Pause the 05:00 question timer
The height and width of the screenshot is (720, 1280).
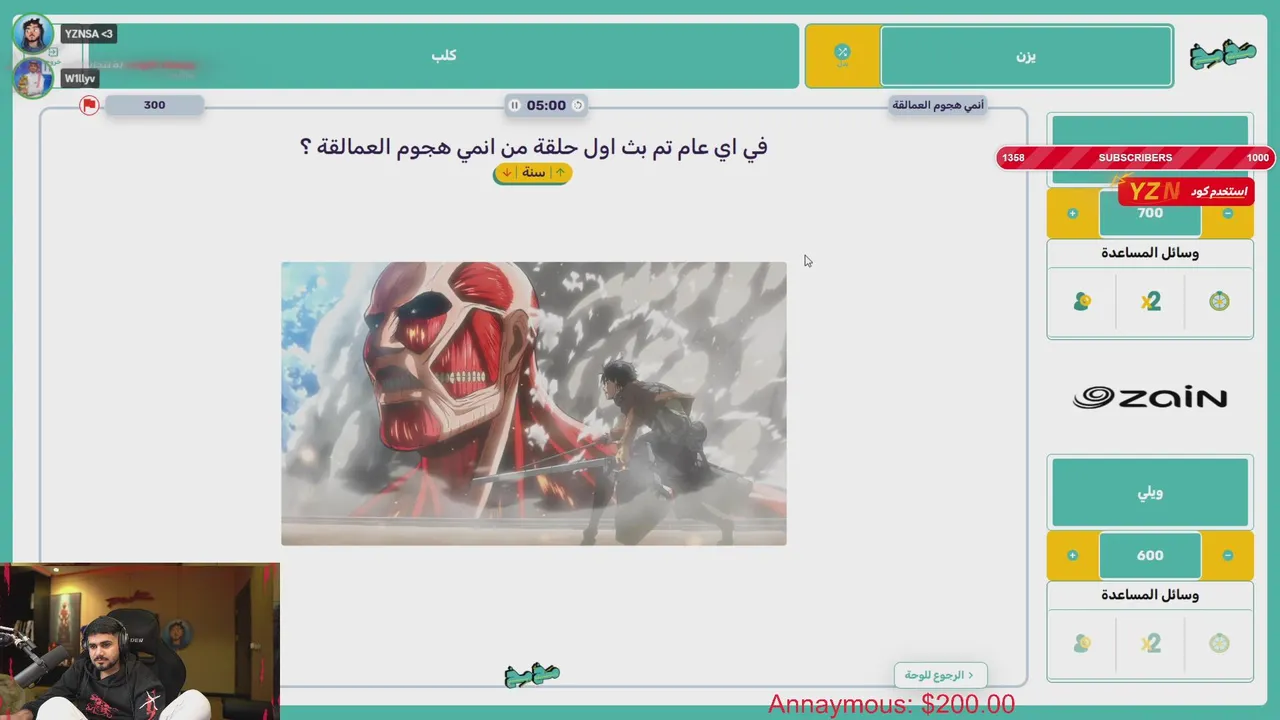tap(514, 105)
